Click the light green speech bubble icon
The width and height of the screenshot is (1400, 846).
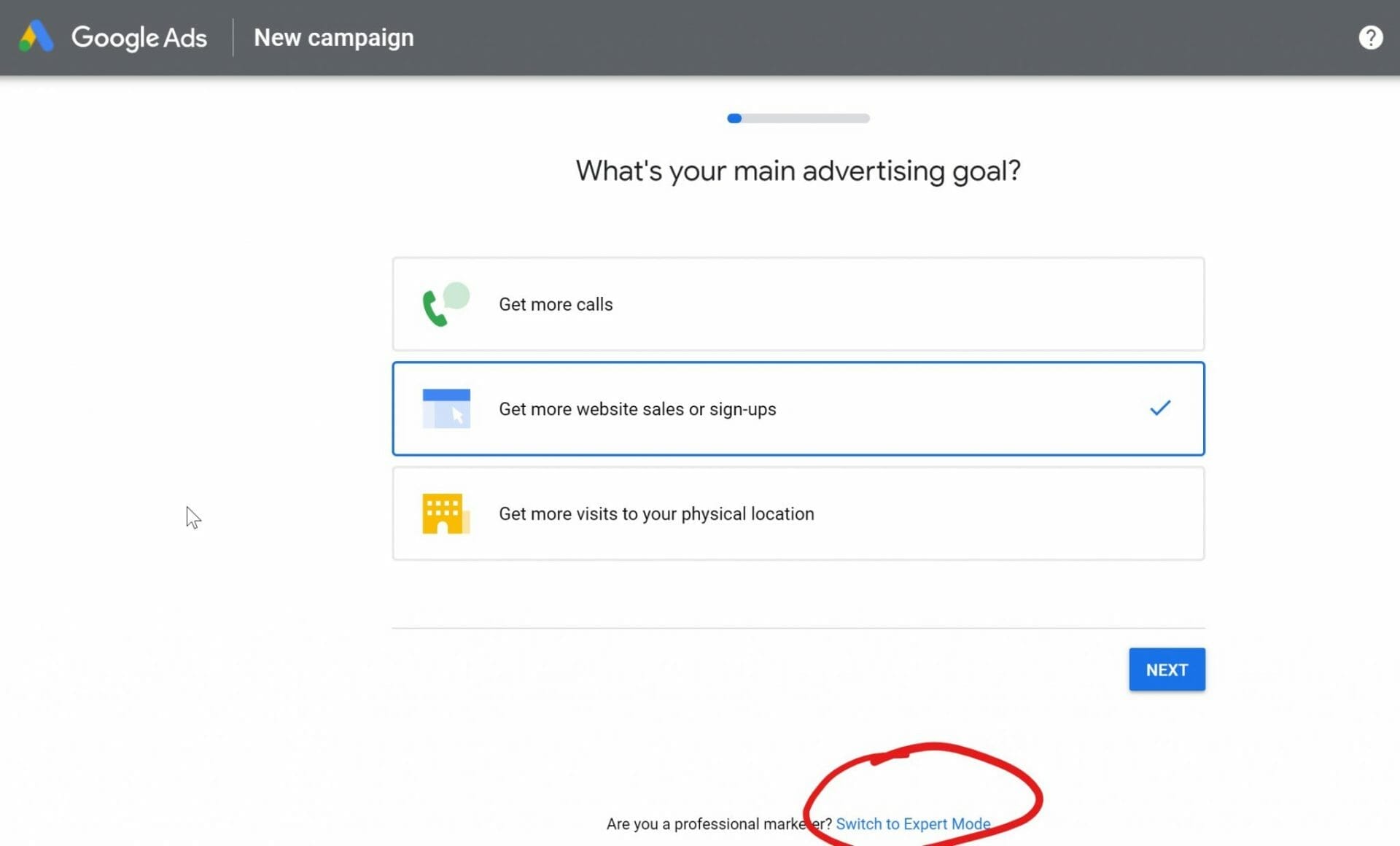pyautogui.click(x=456, y=296)
